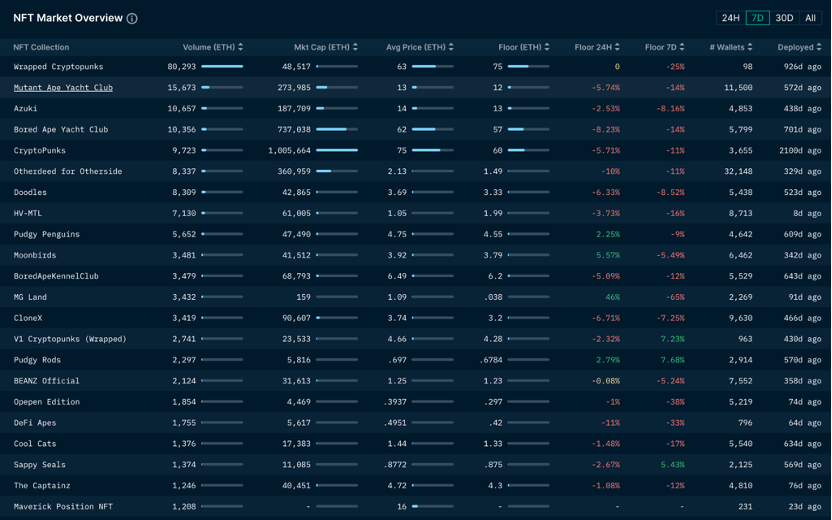Image resolution: width=832 pixels, height=520 pixels.
Task: Click the CryptoPunks collection name
Action: tap(40, 151)
